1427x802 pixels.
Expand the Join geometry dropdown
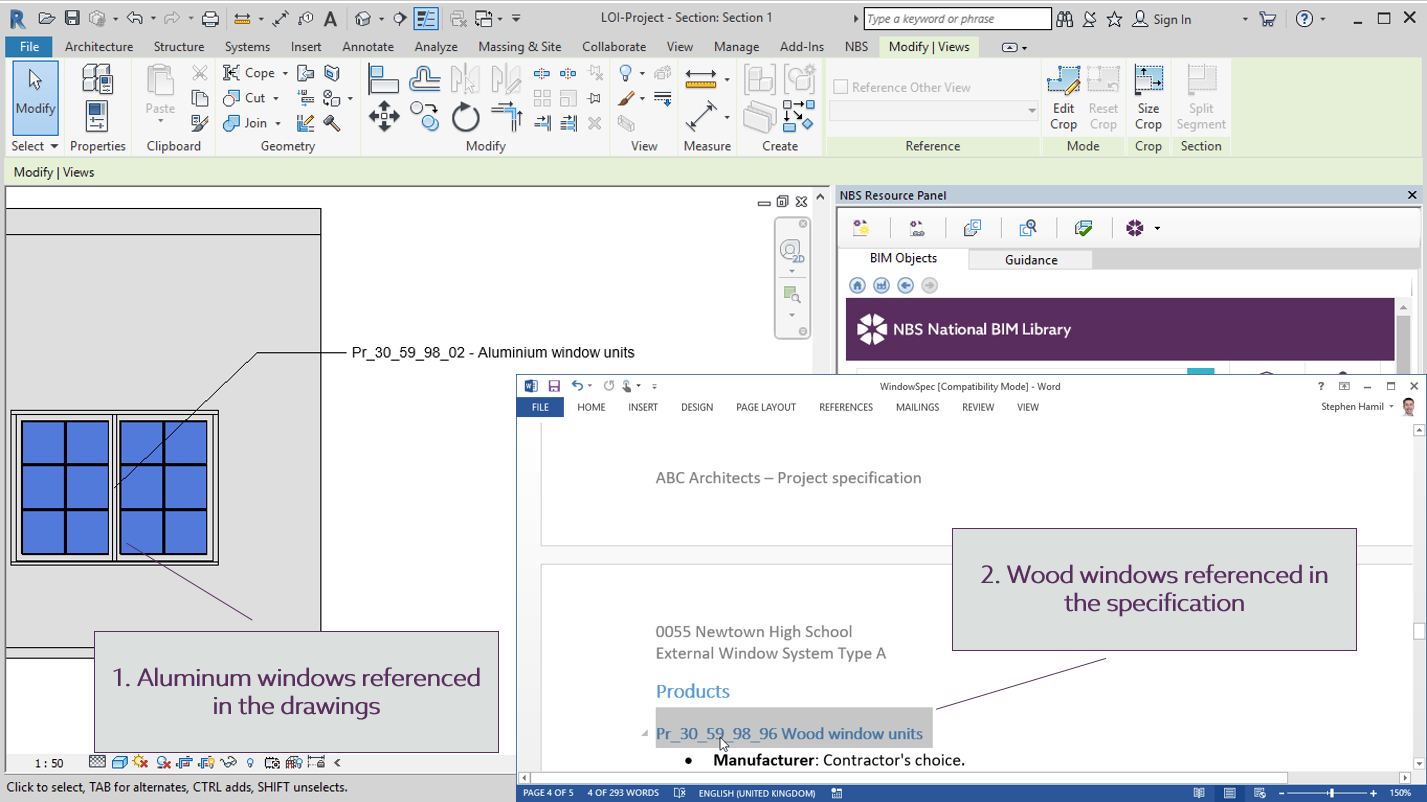pos(277,123)
